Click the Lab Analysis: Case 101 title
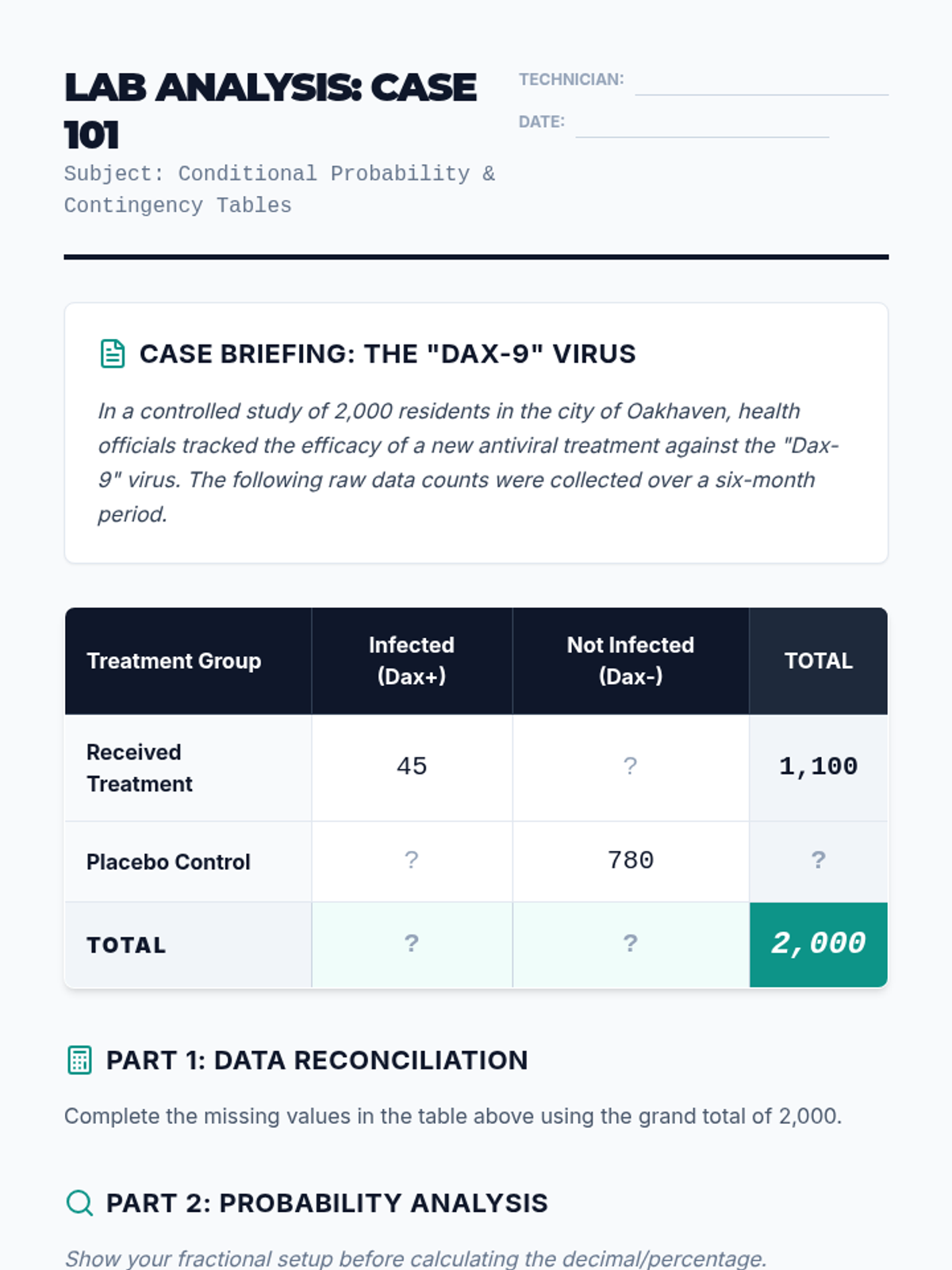 (x=270, y=111)
